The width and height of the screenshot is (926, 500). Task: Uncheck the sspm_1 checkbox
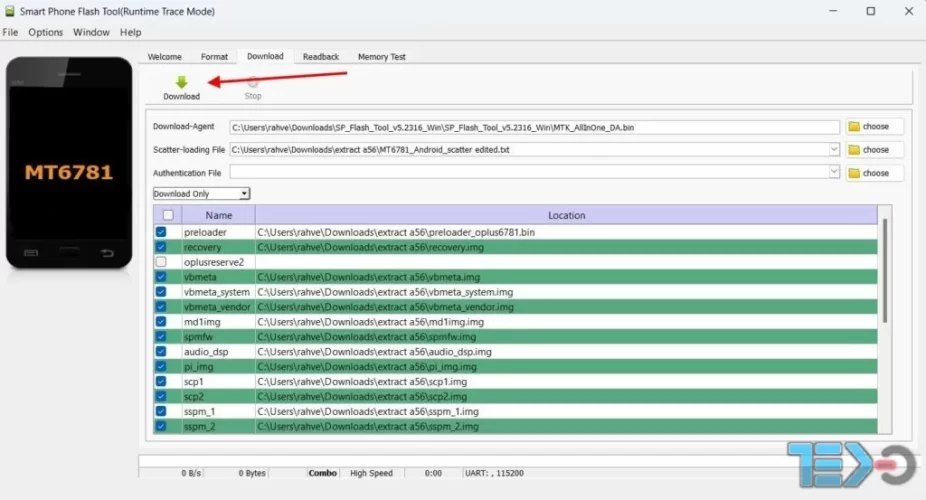[161, 411]
